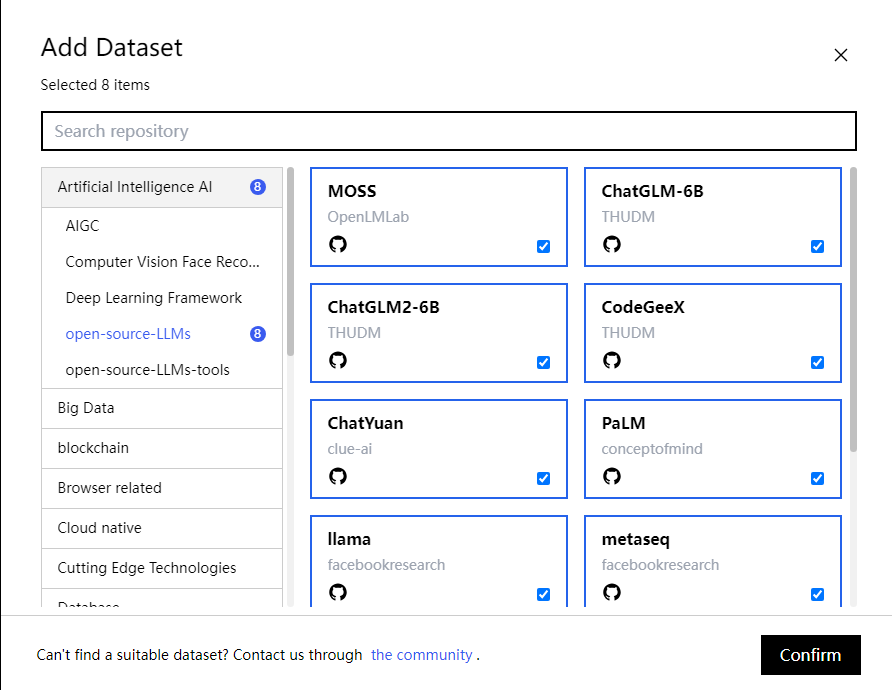Click the Selected 8 items text
The width and height of the screenshot is (892, 690).
(95, 85)
